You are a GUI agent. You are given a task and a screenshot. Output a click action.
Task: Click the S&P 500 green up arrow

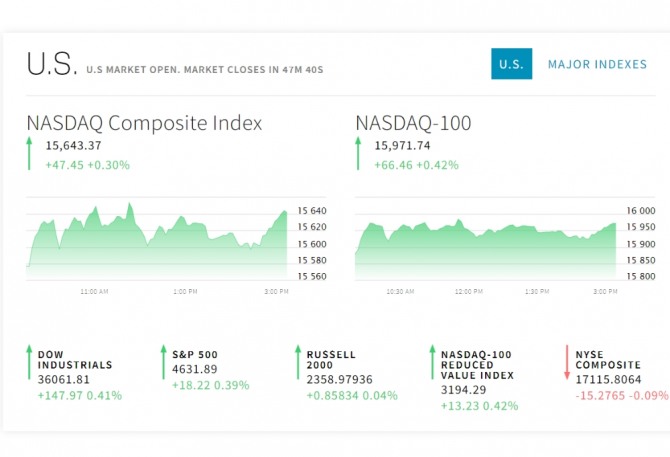(163, 362)
